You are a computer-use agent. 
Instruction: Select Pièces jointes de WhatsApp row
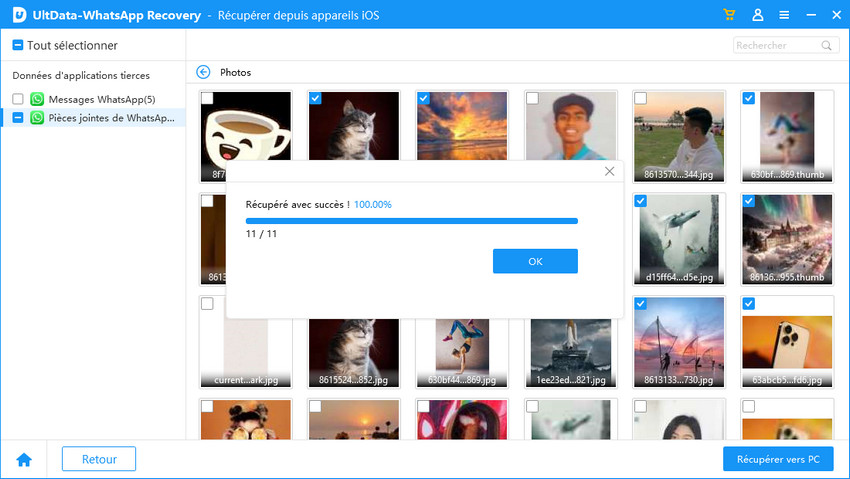93,118
